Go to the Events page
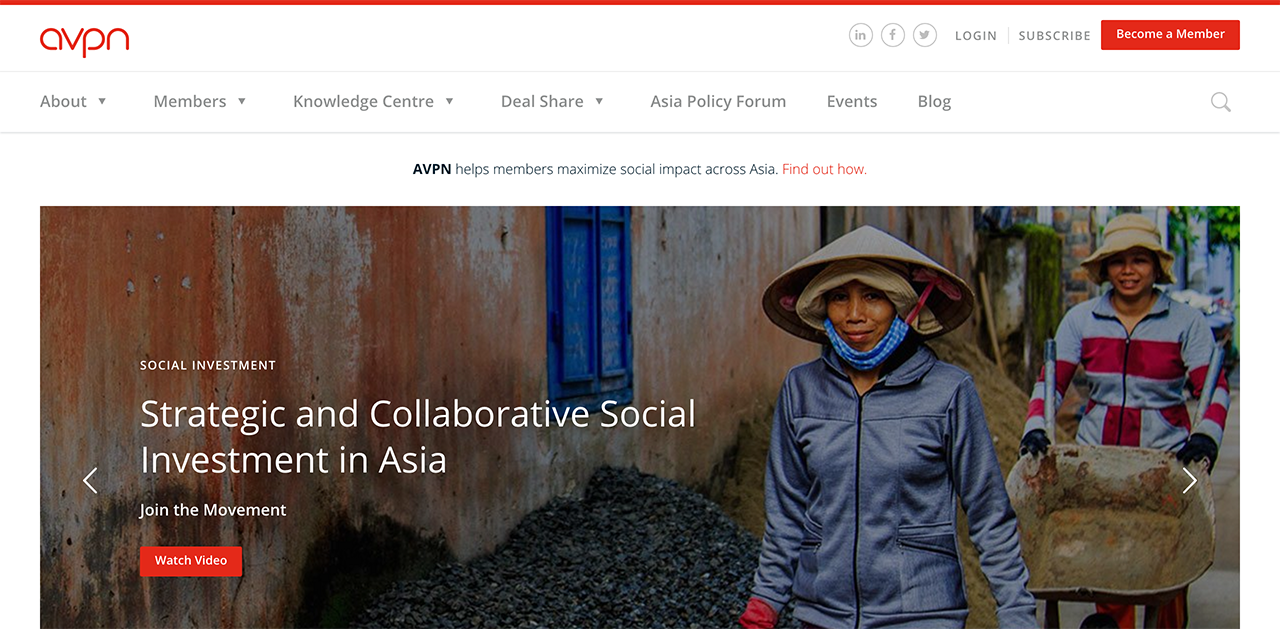Screen dimensions: 1280x629 pyautogui.click(x=852, y=102)
